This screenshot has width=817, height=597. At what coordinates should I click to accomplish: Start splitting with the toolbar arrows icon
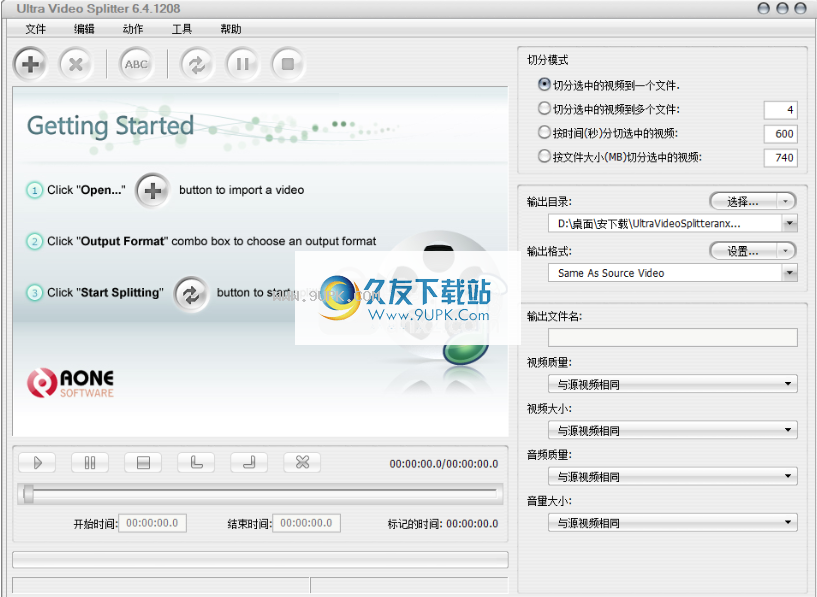(196, 64)
